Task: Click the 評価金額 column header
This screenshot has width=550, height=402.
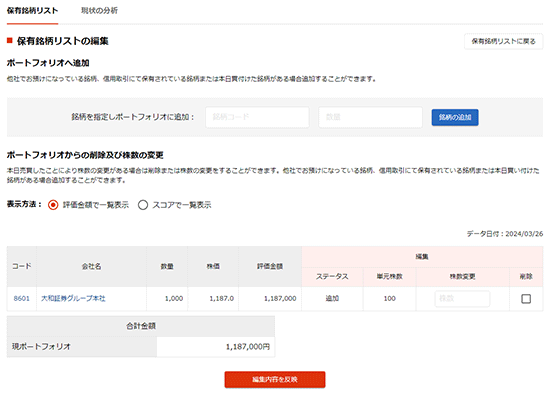Action: coord(270,267)
